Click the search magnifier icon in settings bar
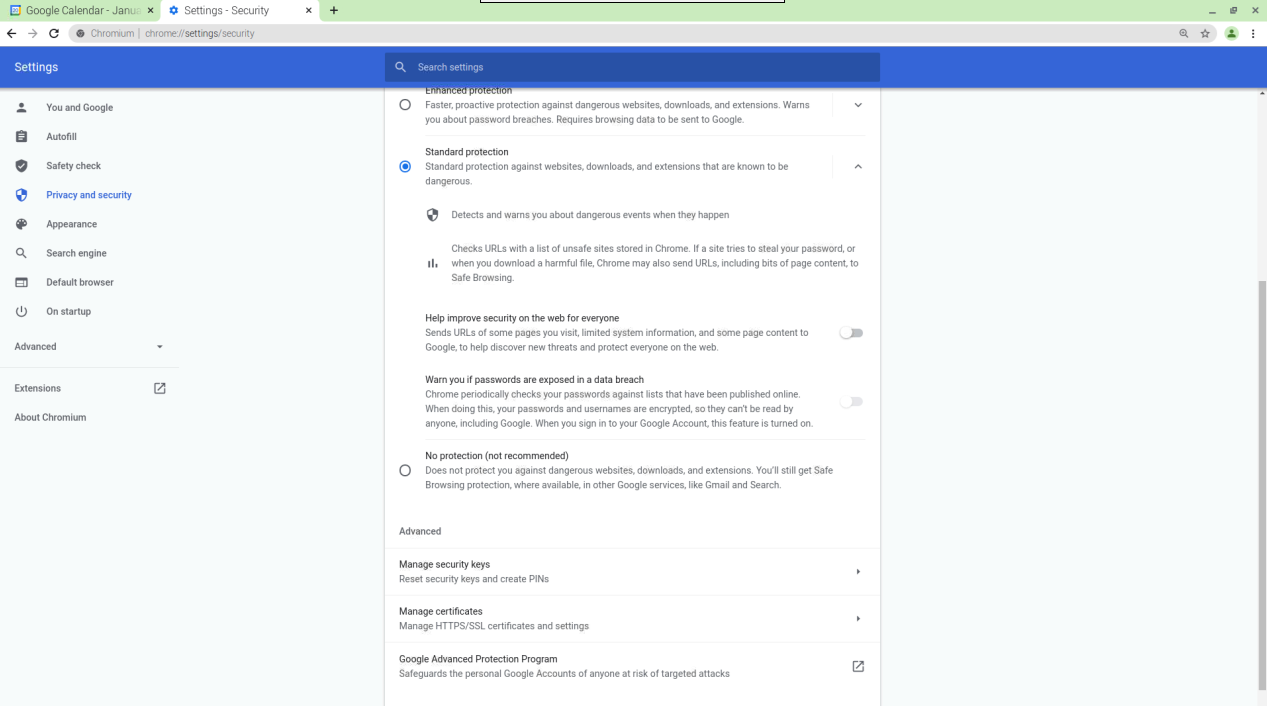Viewport: 1267px width, 706px height. 400,67
